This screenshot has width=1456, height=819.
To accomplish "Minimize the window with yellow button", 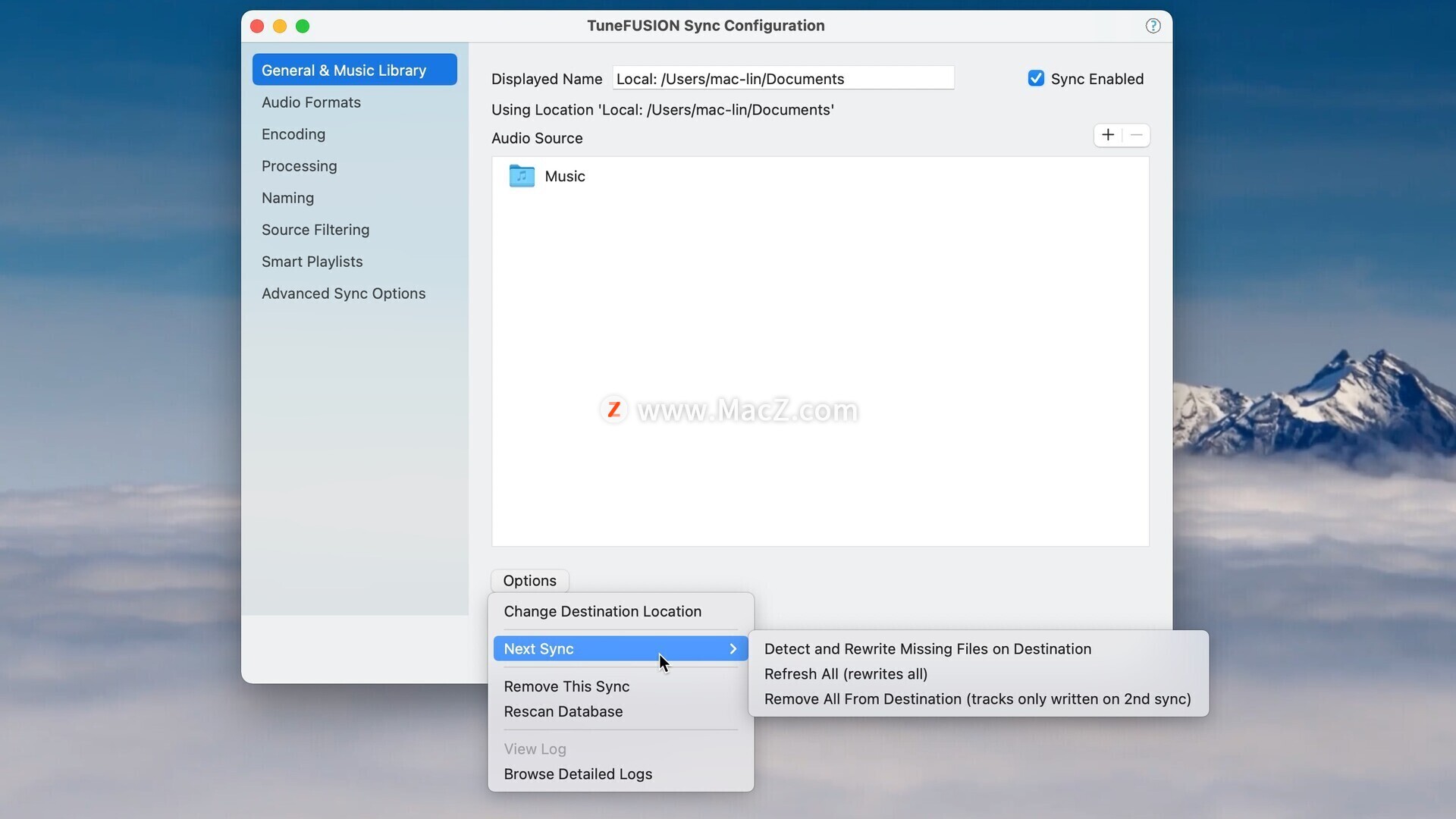I will coord(280,26).
